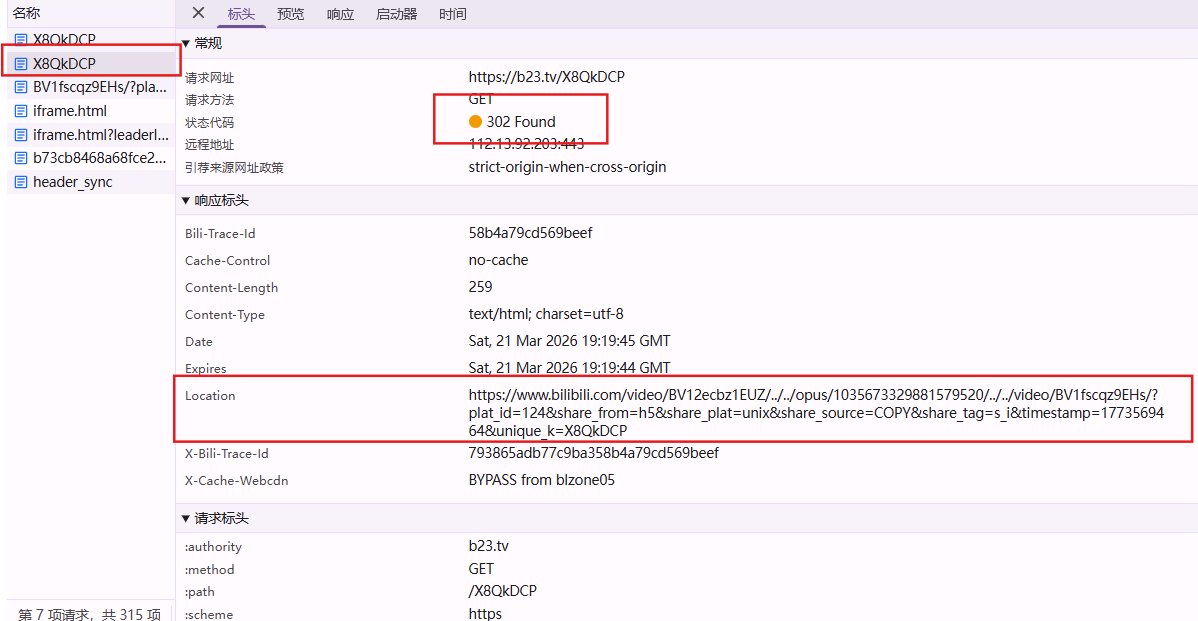Collapse the 常规 section
This screenshot has height=621, width=1198.
click(x=185, y=43)
